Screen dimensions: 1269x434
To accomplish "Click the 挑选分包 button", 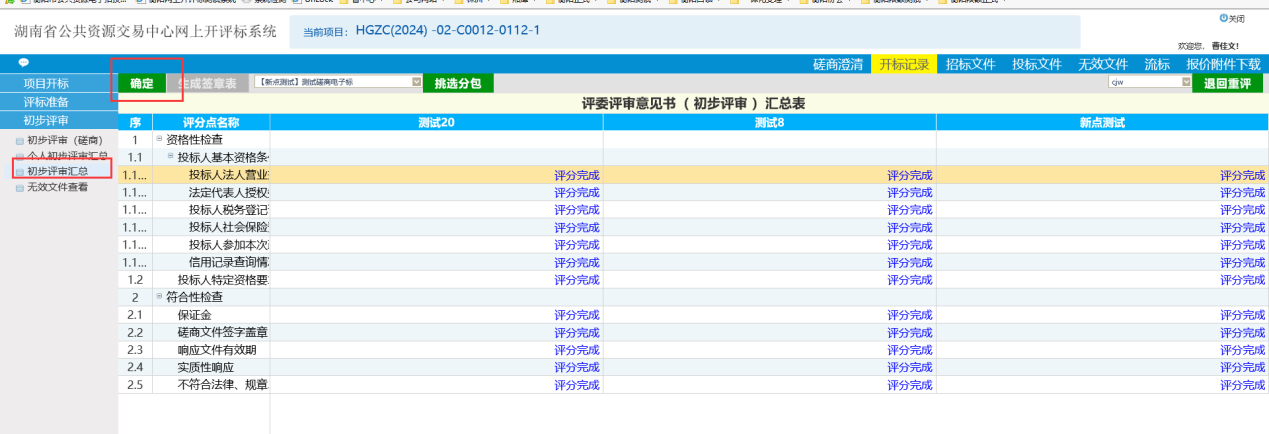I will point(458,83).
